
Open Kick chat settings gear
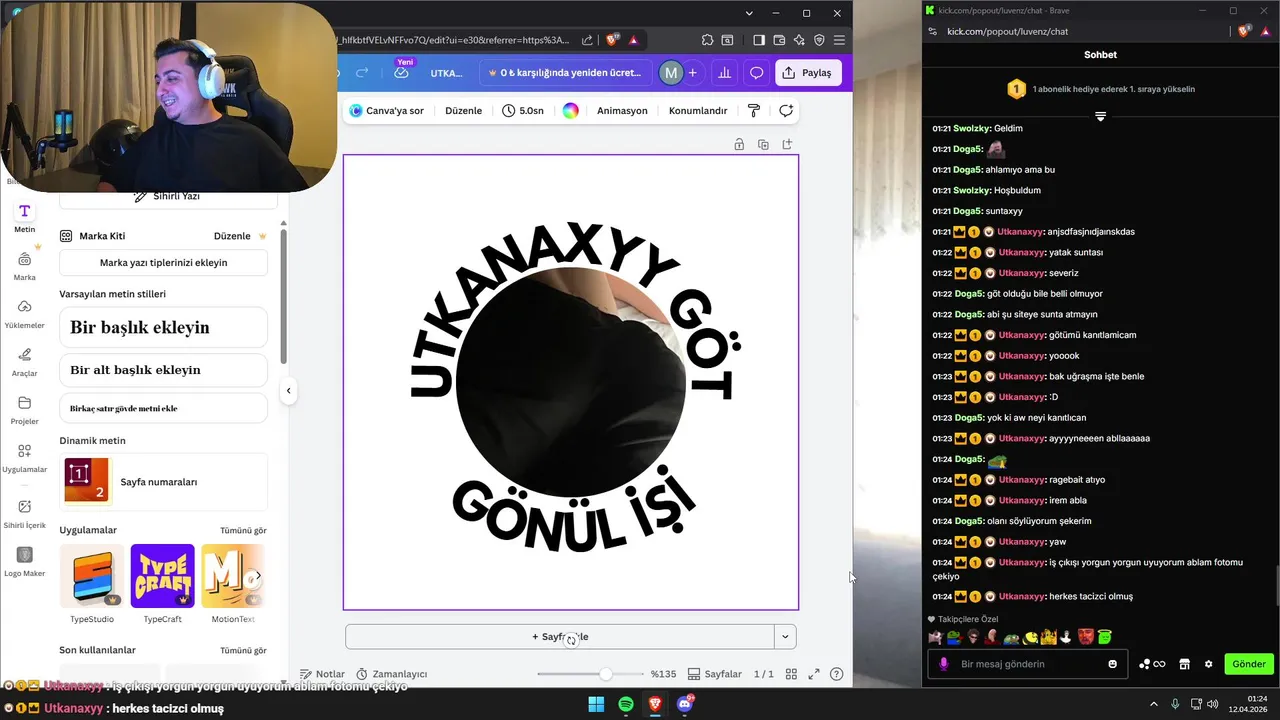coord(1208,664)
